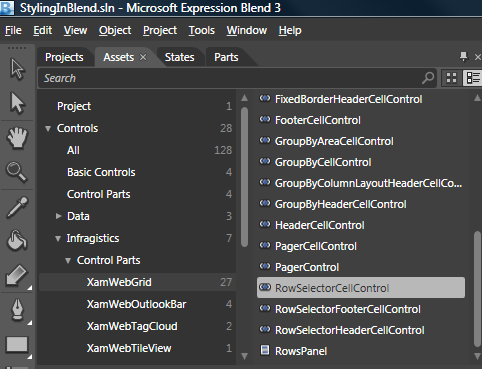Switch to the Projects tab
The height and width of the screenshot is (369, 482).
64,57
